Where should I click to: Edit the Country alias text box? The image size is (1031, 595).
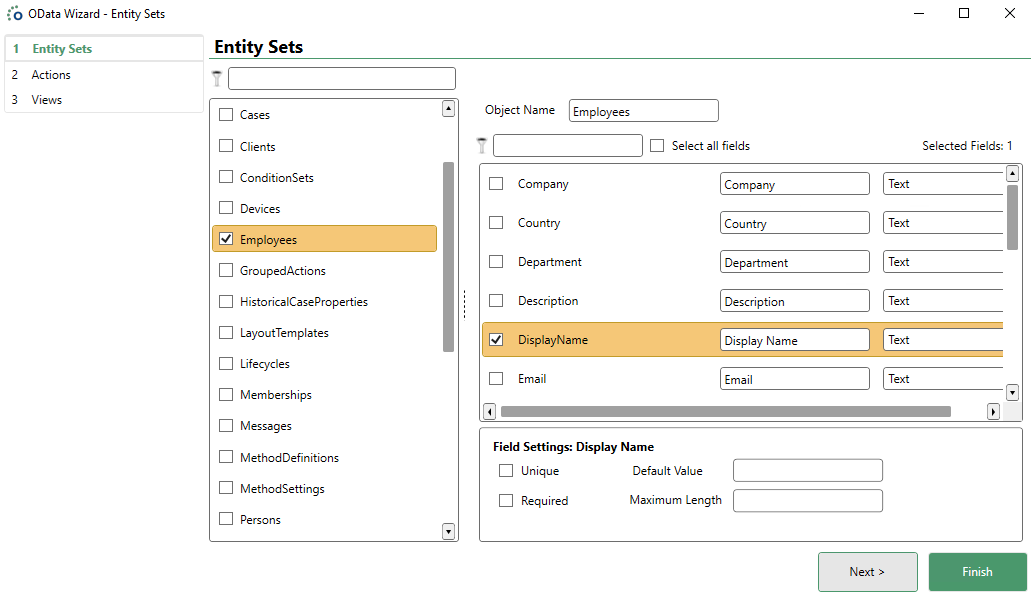pos(795,223)
